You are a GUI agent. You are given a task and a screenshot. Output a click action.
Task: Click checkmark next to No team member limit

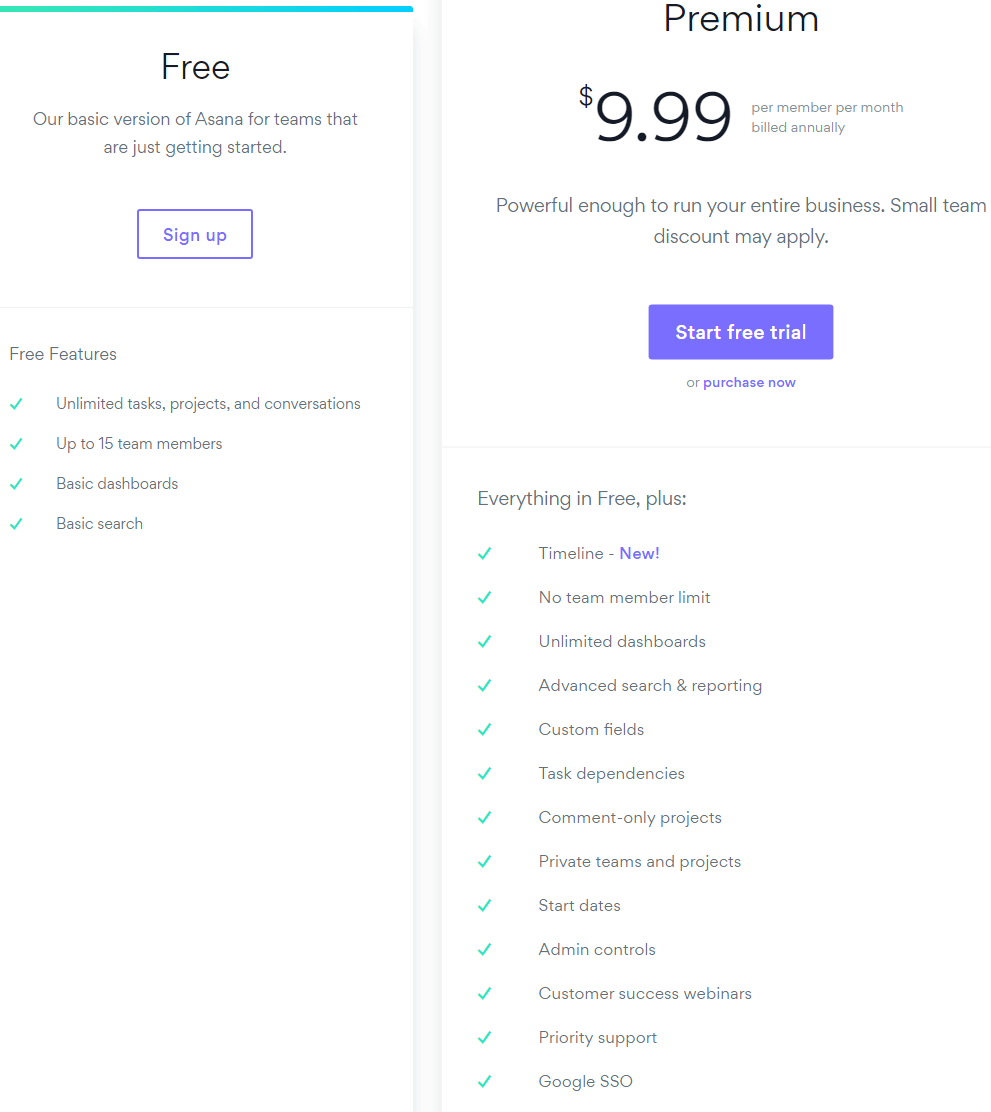[485, 598]
